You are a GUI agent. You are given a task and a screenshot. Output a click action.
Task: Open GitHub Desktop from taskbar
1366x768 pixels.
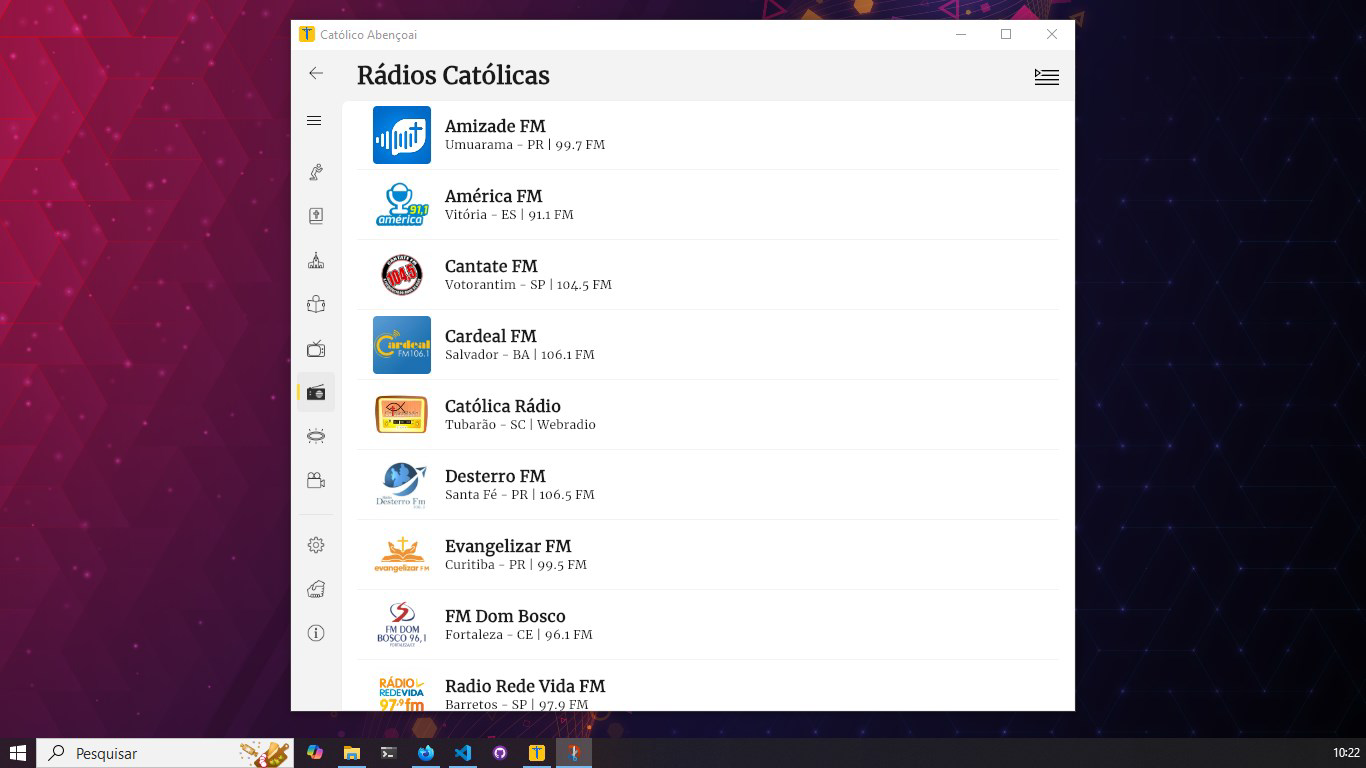[x=500, y=753]
